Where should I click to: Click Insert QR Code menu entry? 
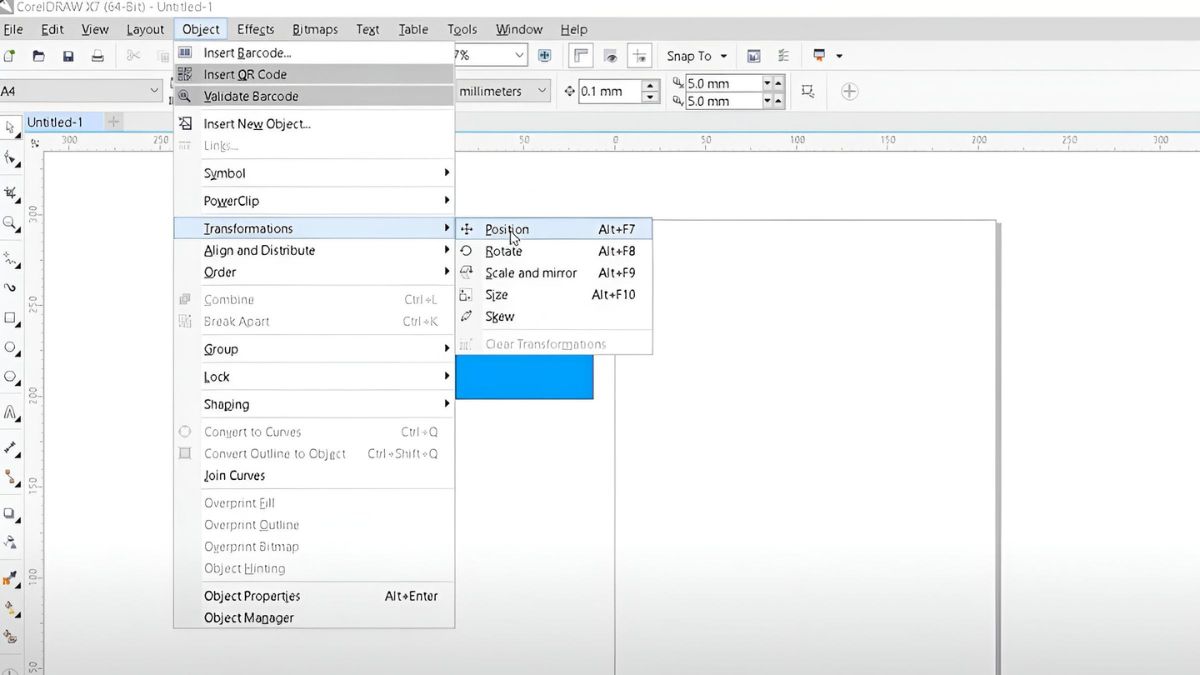tap(314, 75)
